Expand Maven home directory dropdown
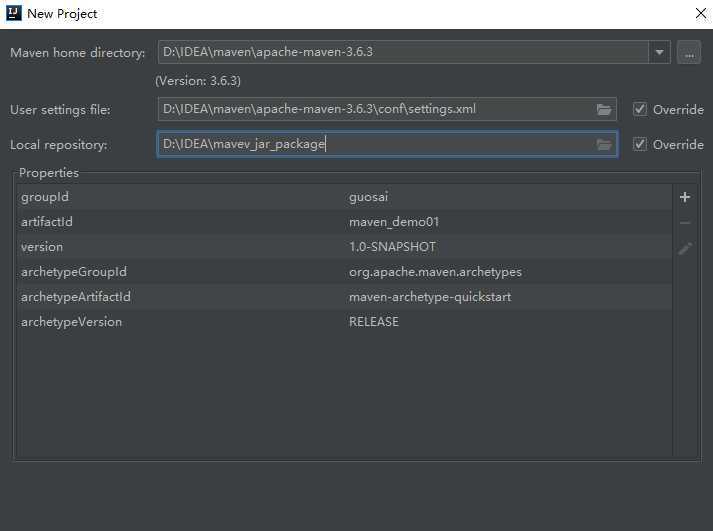Image resolution: width=713 pixels, height=531 pixels. pos(659,52)
